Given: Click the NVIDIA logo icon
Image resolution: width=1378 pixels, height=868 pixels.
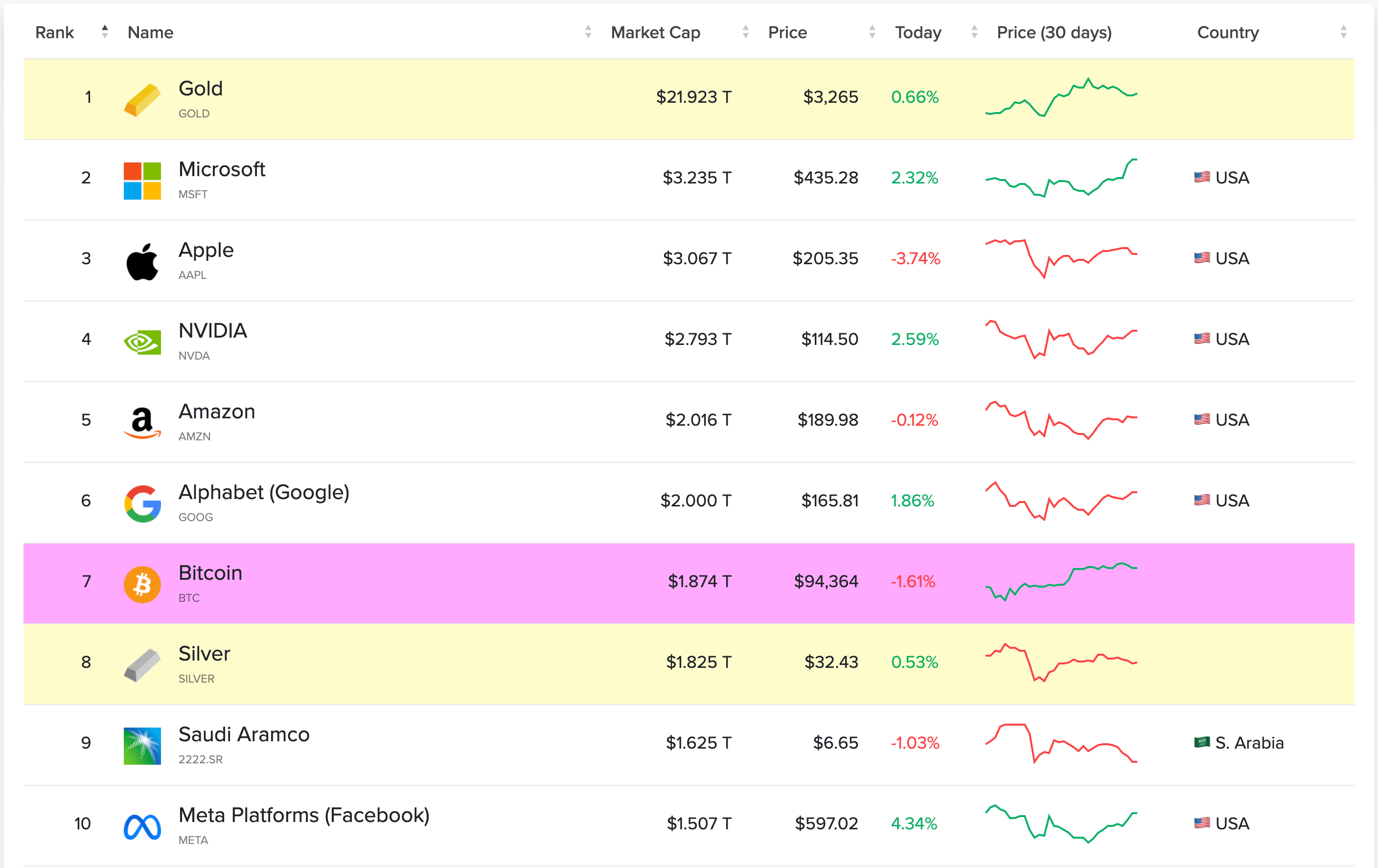Looking at the screenshot, I should (142, 342).
